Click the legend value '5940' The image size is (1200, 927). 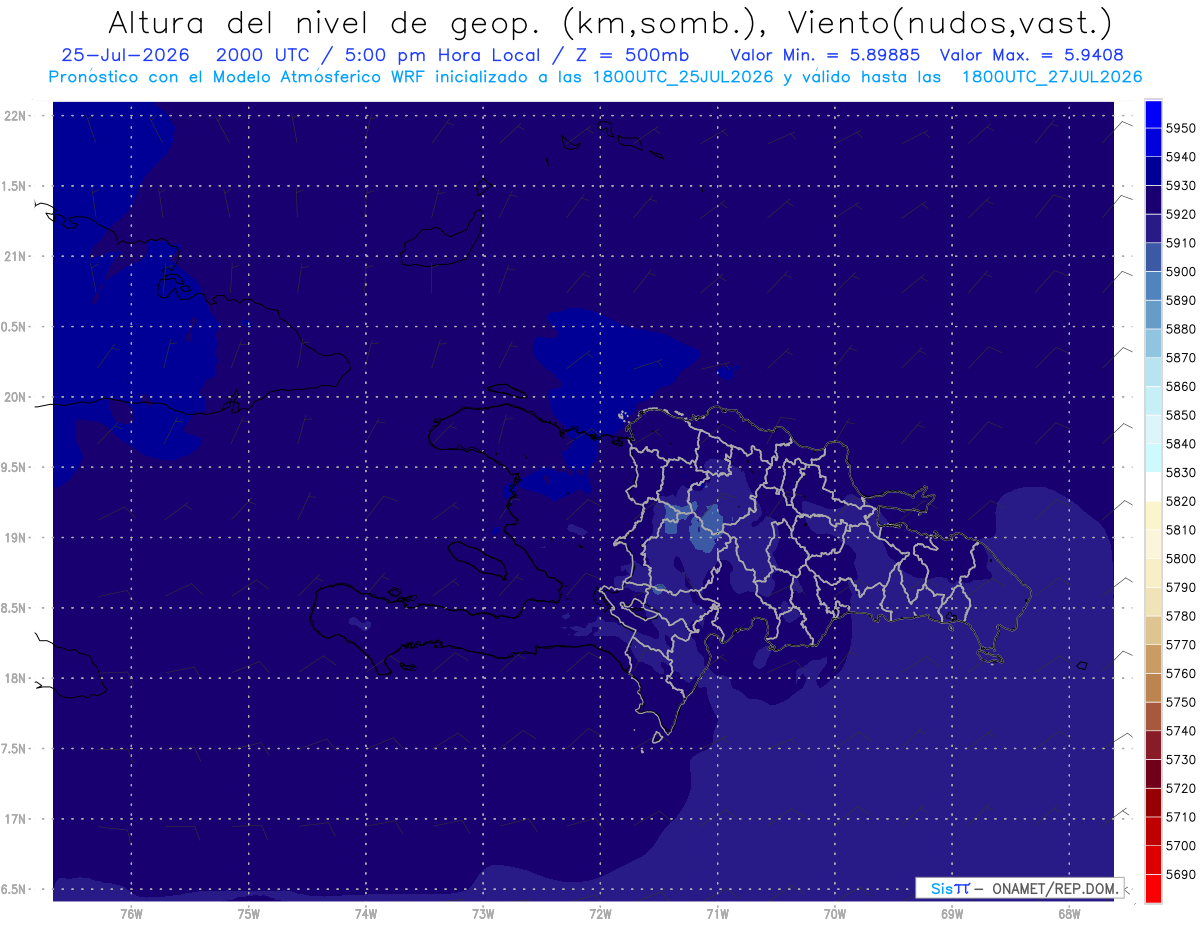click(x=1181, y=157)
